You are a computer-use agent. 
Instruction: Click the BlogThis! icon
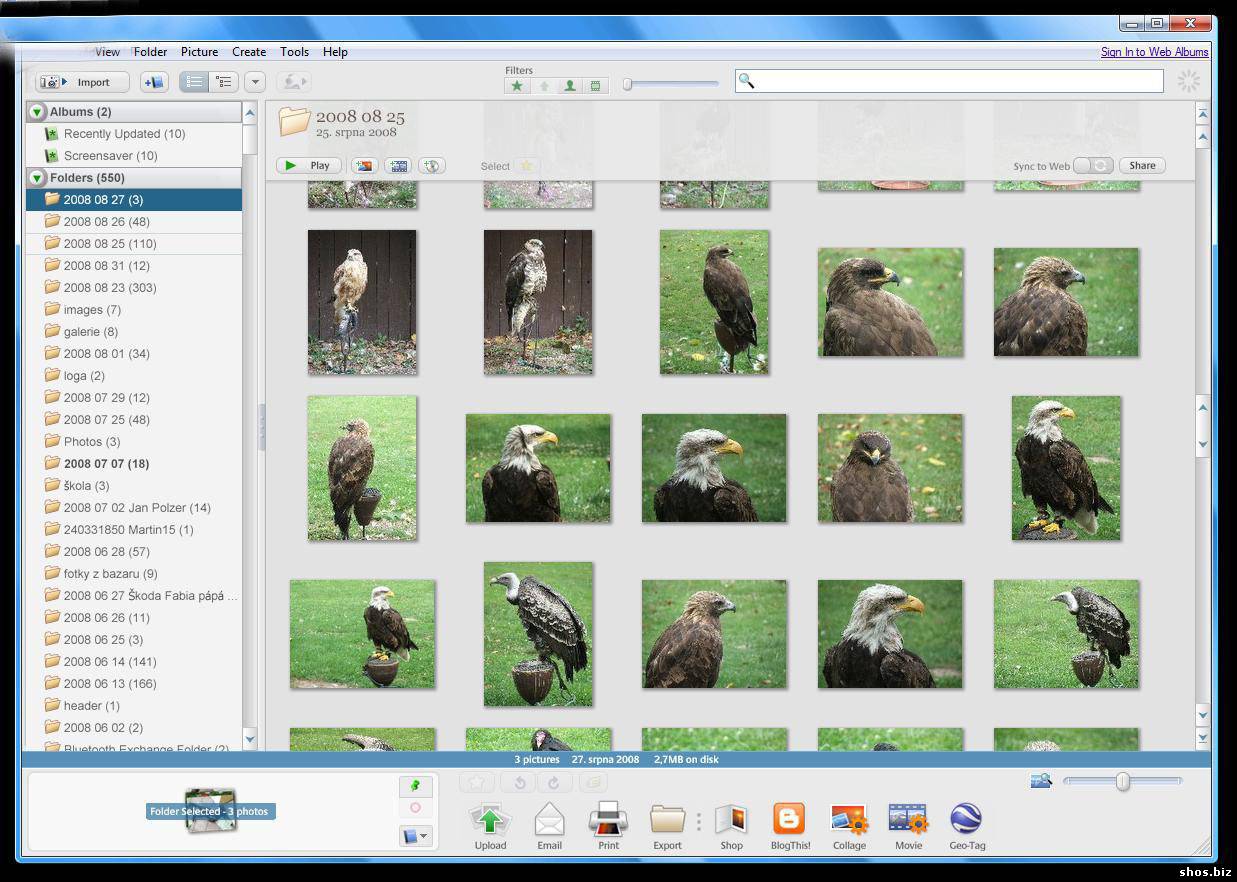(x=790, y=820)
